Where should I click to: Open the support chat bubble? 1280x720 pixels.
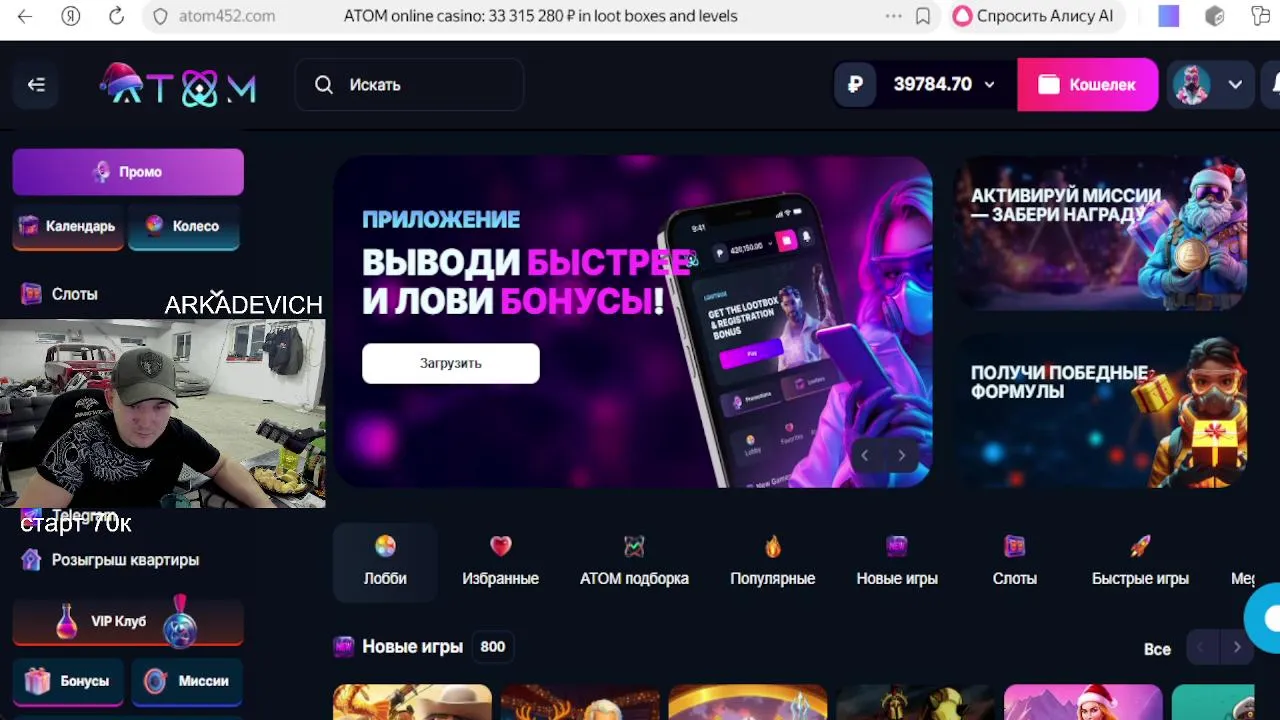[x=1264, y=619]
